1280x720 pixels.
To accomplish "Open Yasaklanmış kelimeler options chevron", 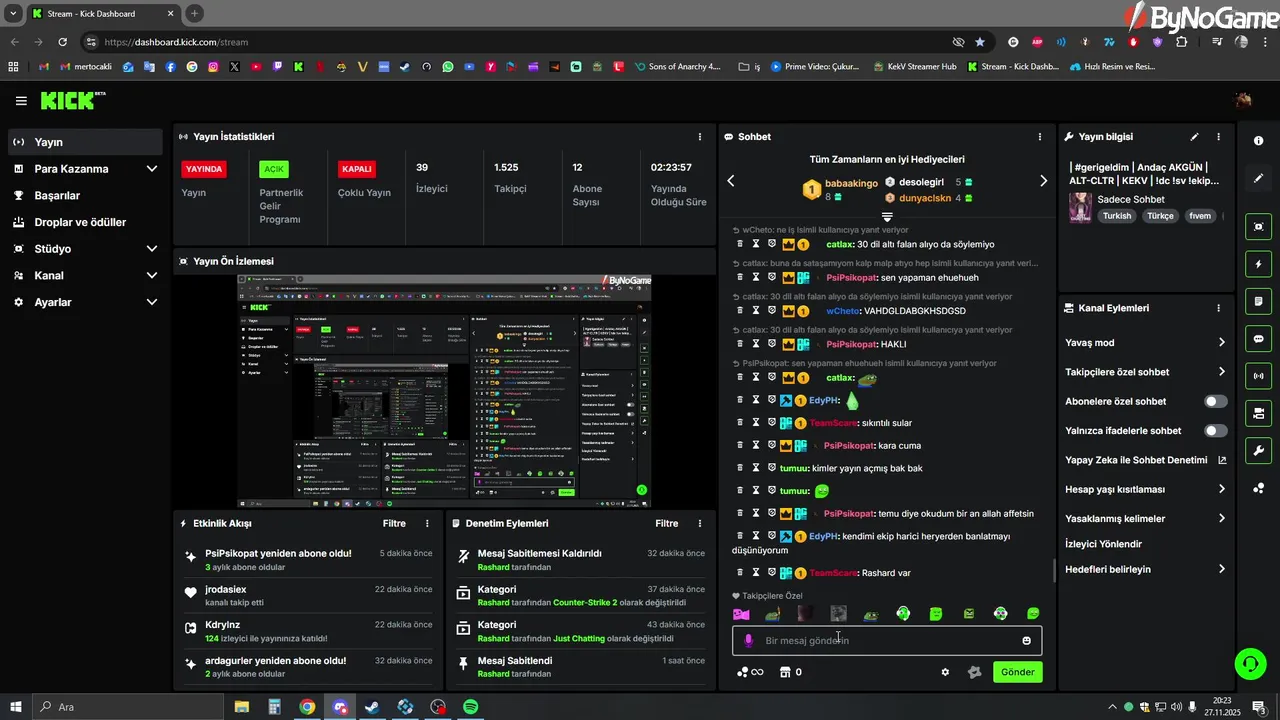I will [x=1221, y=519].
